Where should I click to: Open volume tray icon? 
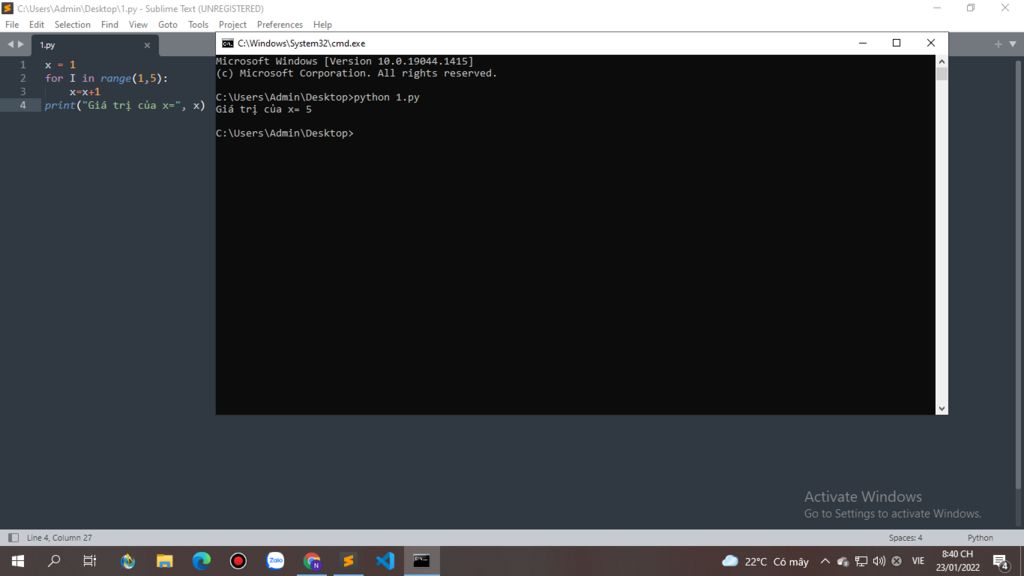[879, 561]
